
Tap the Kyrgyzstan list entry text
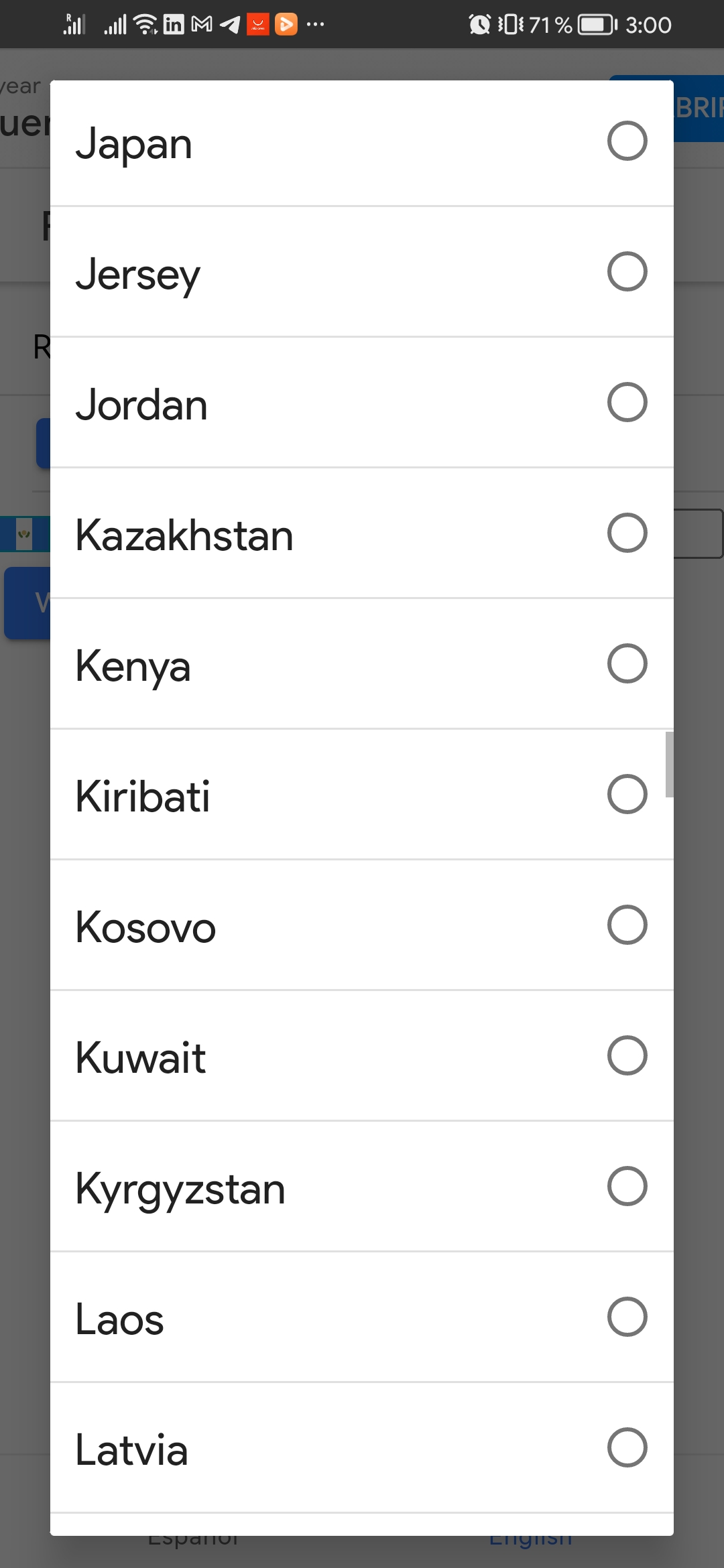coord(180,1189)
